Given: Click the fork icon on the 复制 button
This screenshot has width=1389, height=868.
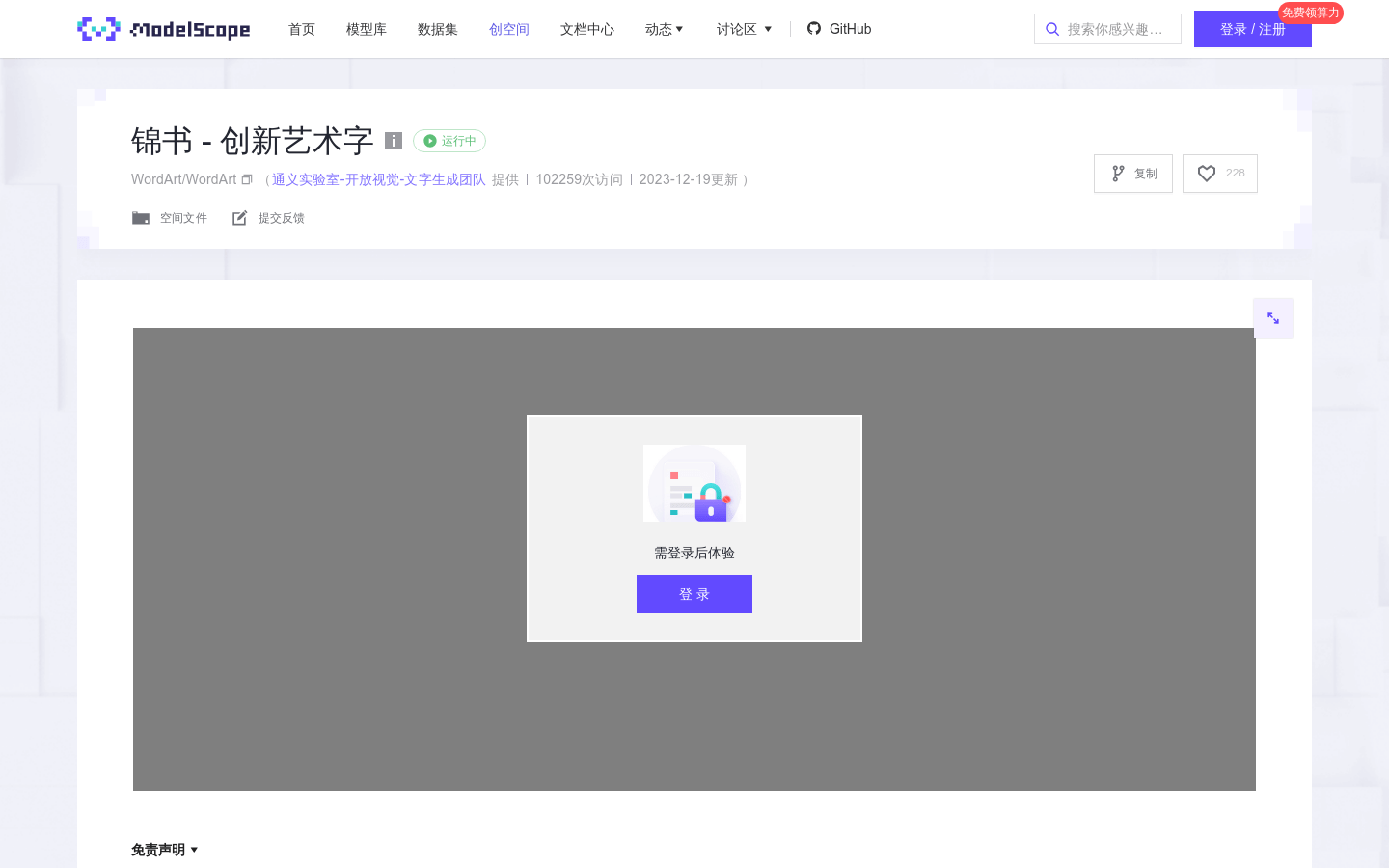Looking at the screenshot, I should point(1119,174).
